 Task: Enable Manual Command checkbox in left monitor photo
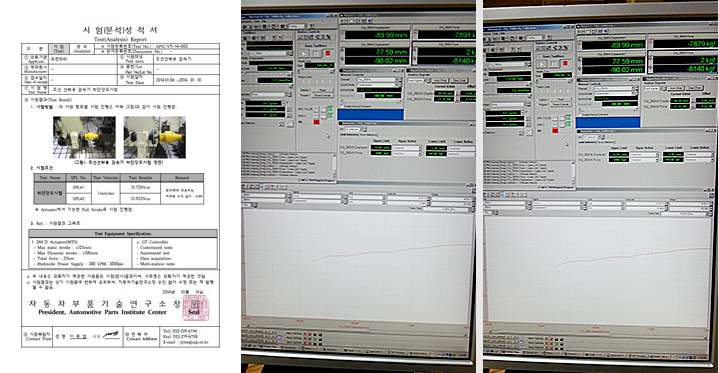click(342, 106)
